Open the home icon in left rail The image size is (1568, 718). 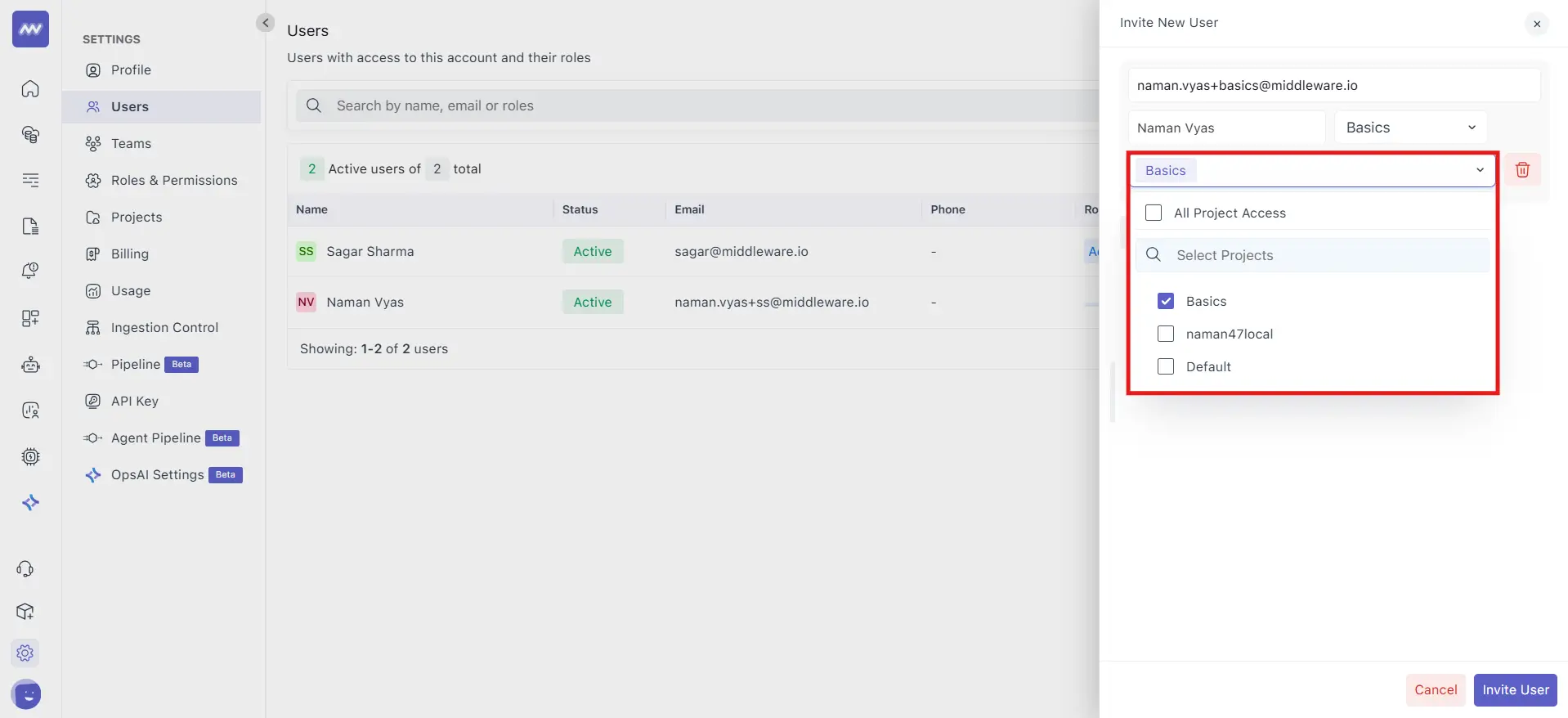pos(30,88)
